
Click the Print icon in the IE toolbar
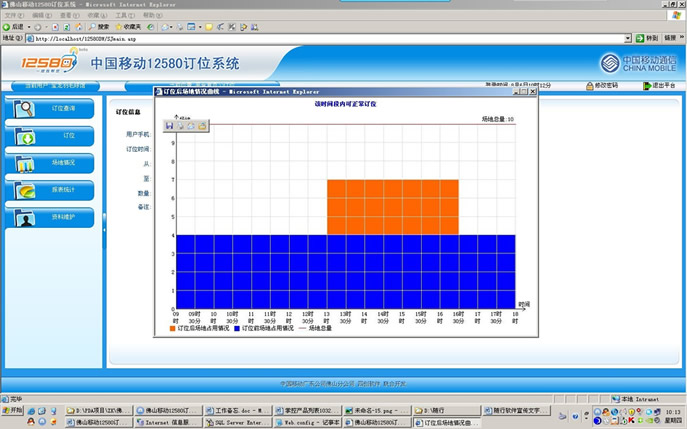coord(180,27)
